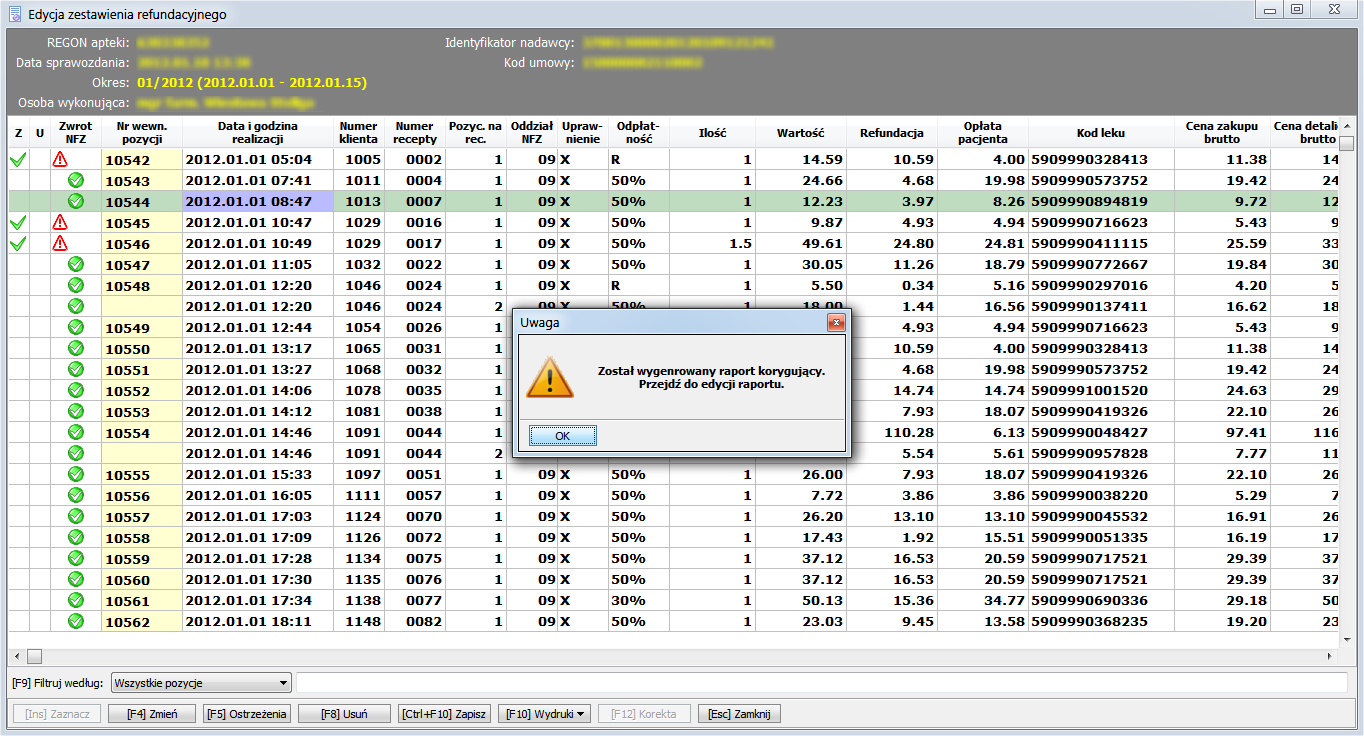Image resolution: width=1364 pixels, height=736 pixels.
Task: Toggle the Z checkmark in row 10545
Action: tap(17, 222)
